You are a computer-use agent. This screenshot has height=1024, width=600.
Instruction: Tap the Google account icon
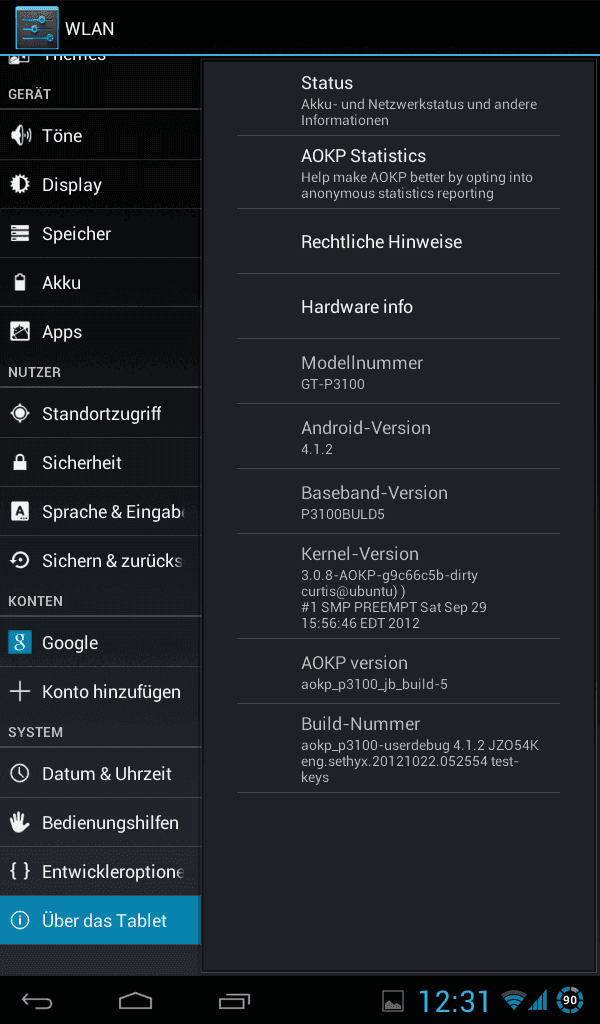point(20,642)
